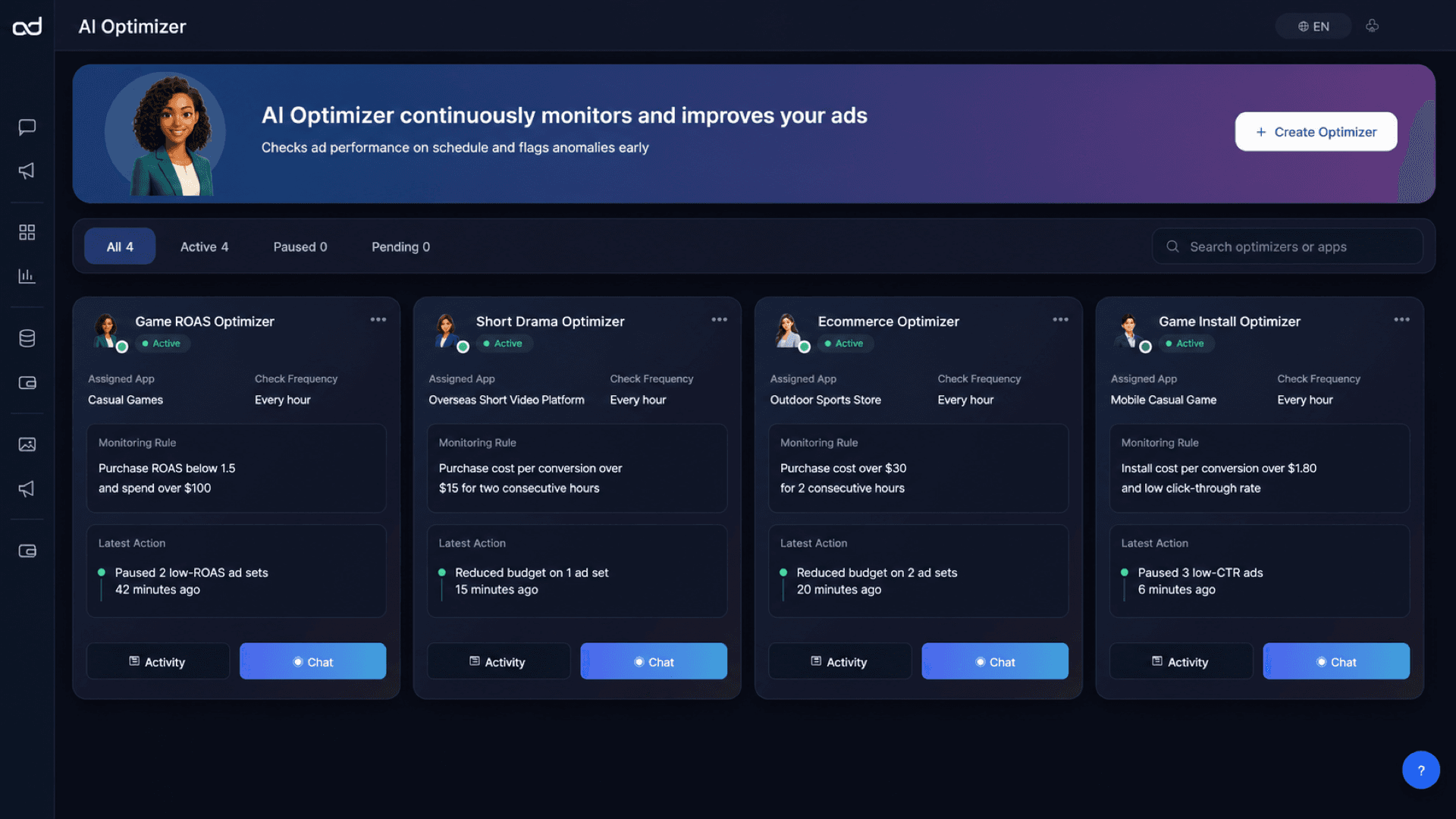Click the banner assistant avatar image
Screen dimensions: 1456x819
[165, 133]
